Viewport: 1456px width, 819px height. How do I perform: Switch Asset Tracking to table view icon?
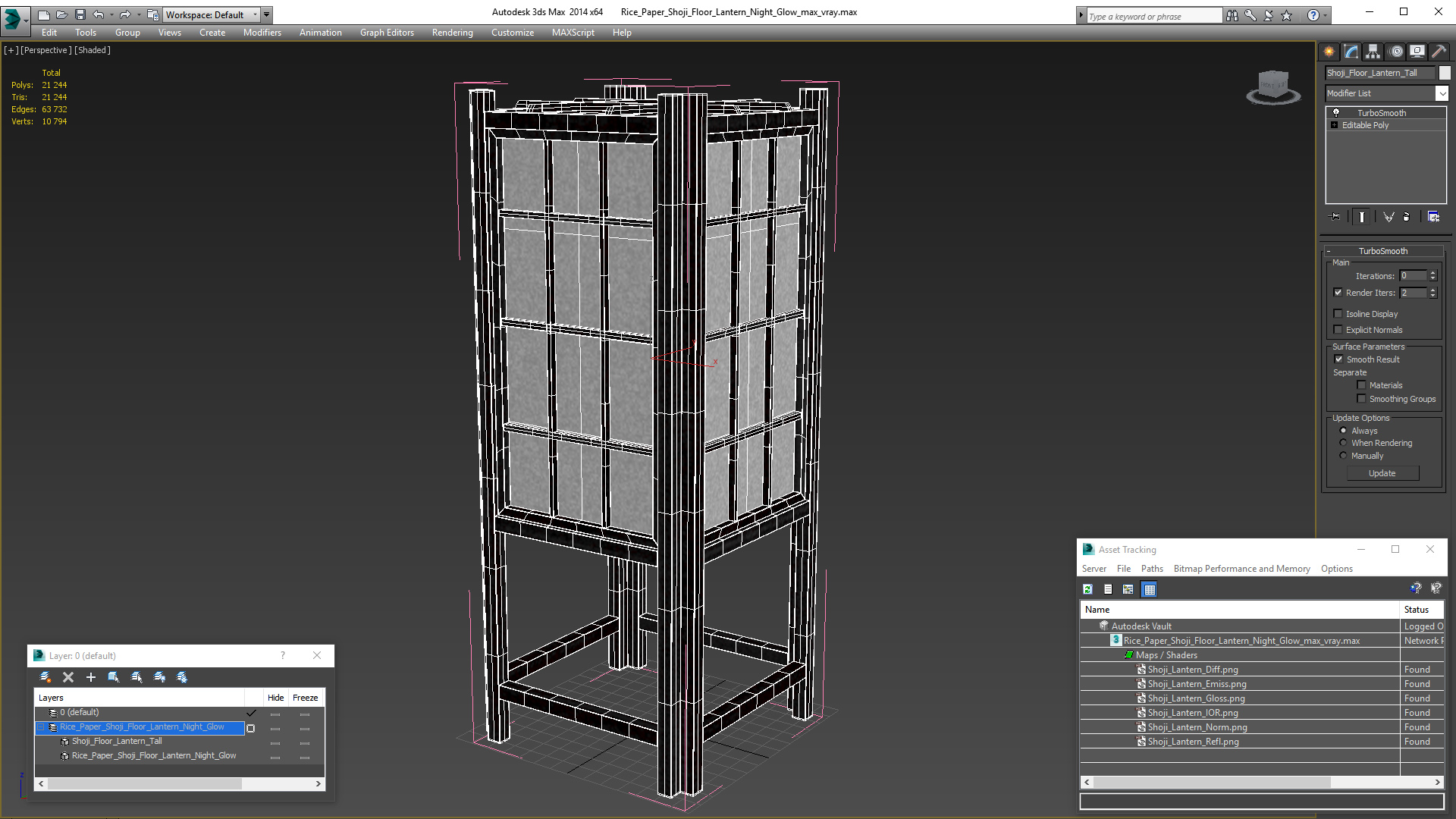[1150, 589]
